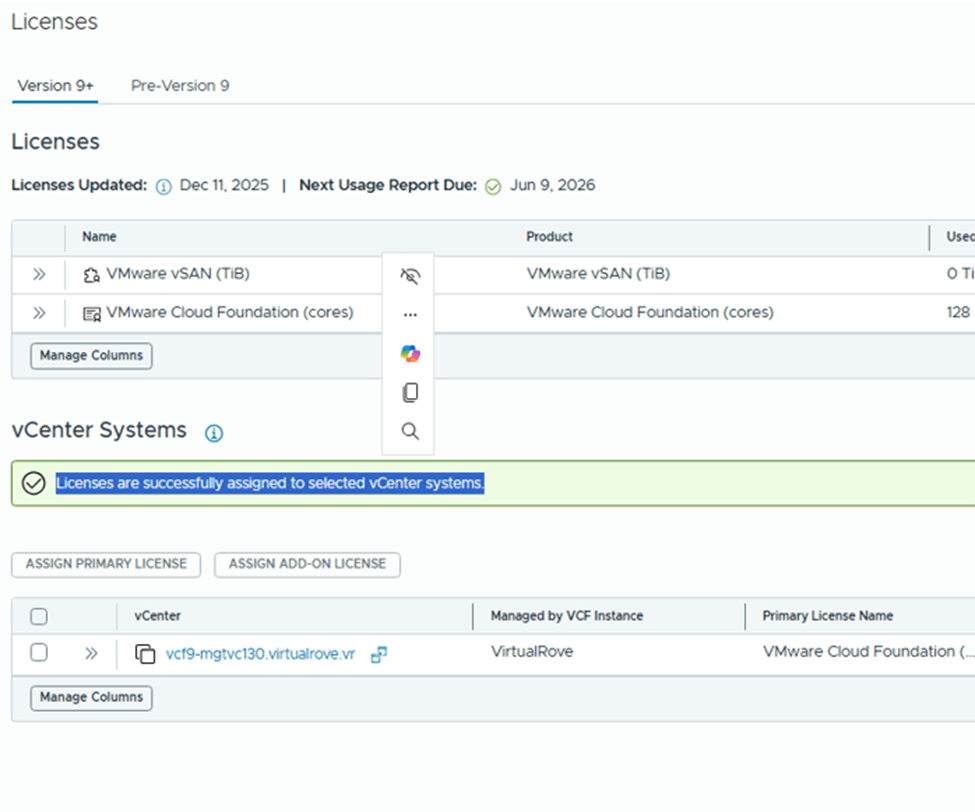Image resolution: width=975 pixels, height=812 pixels.
Task: Select the Version 9+ tab
Action: (x=56, y=86)
